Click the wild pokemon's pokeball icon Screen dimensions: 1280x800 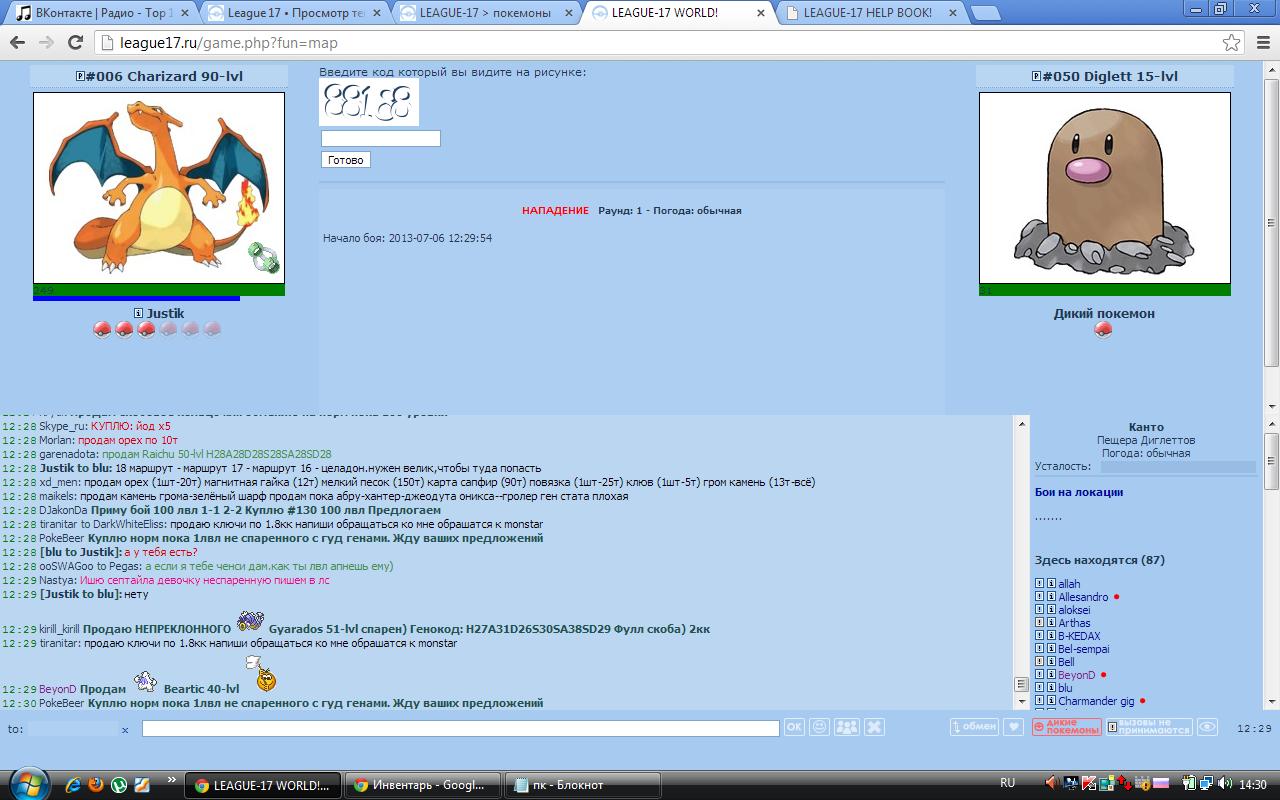point(1103,330)
